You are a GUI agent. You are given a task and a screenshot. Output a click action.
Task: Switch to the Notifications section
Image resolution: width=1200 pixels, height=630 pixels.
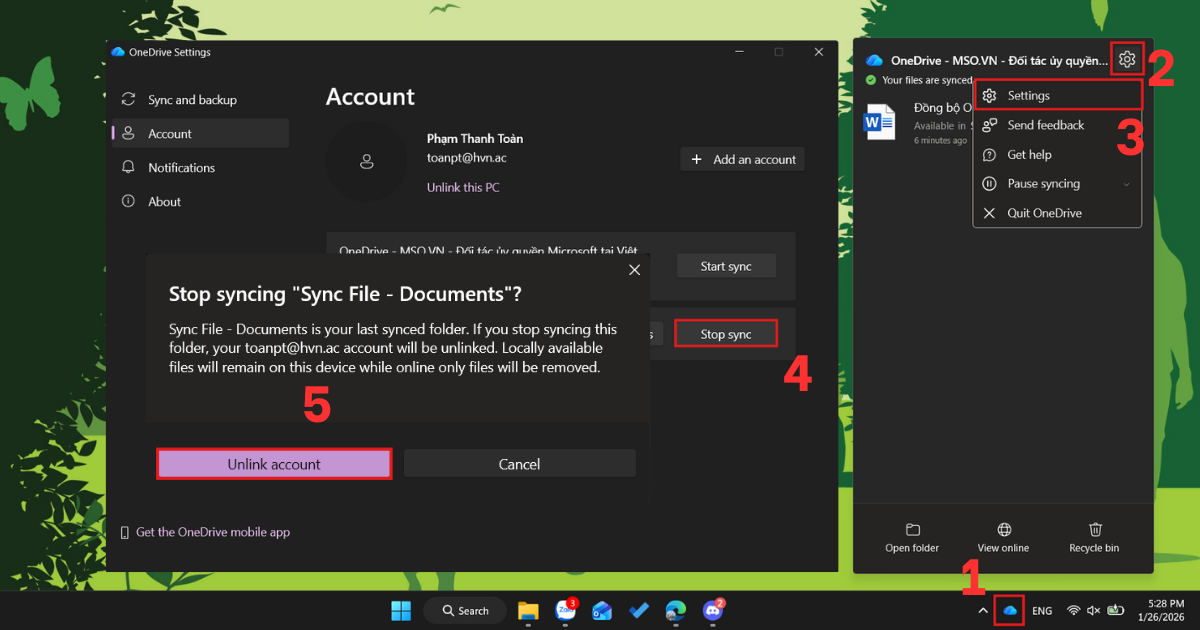pos(180,167)
